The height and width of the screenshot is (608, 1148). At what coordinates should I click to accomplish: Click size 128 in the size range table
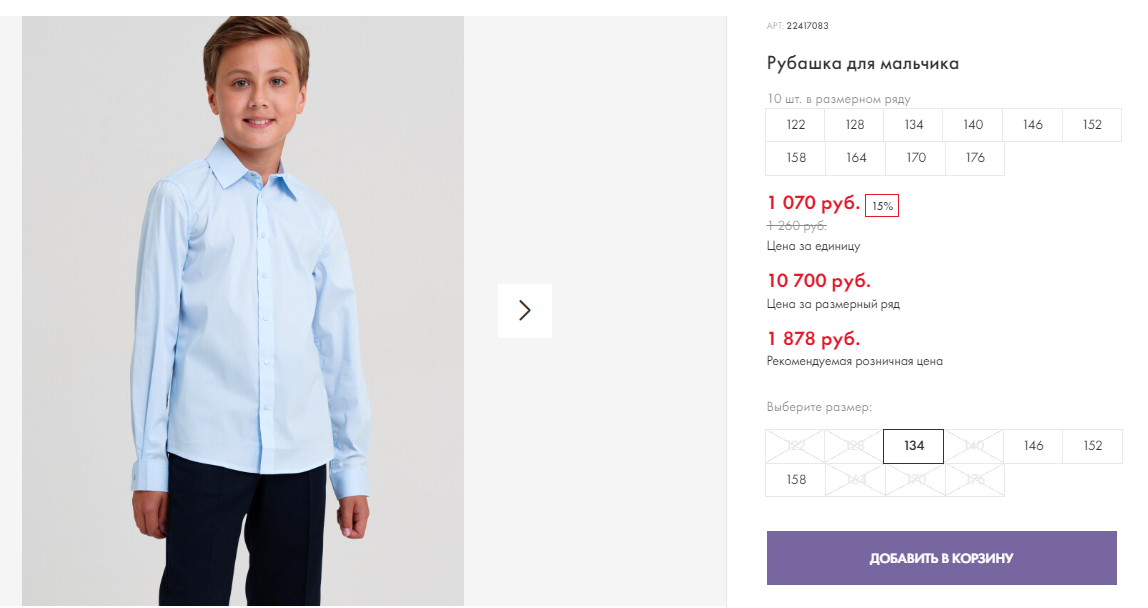tap(854, 125)
